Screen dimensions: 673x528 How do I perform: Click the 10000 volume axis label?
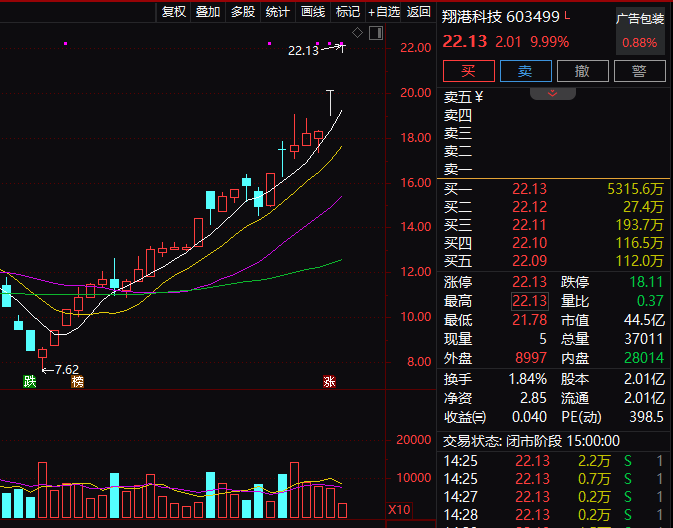(414, 478)
